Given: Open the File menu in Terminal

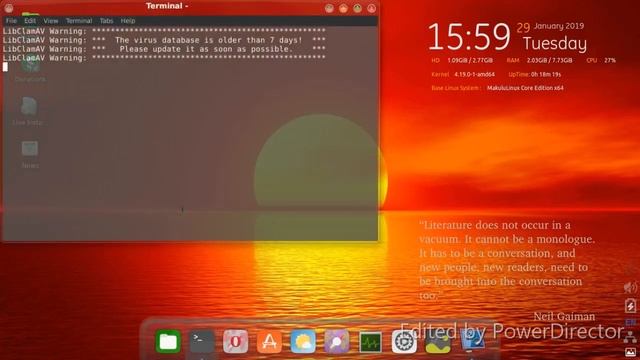Looking at the screenshot, I should click(11, 21).
